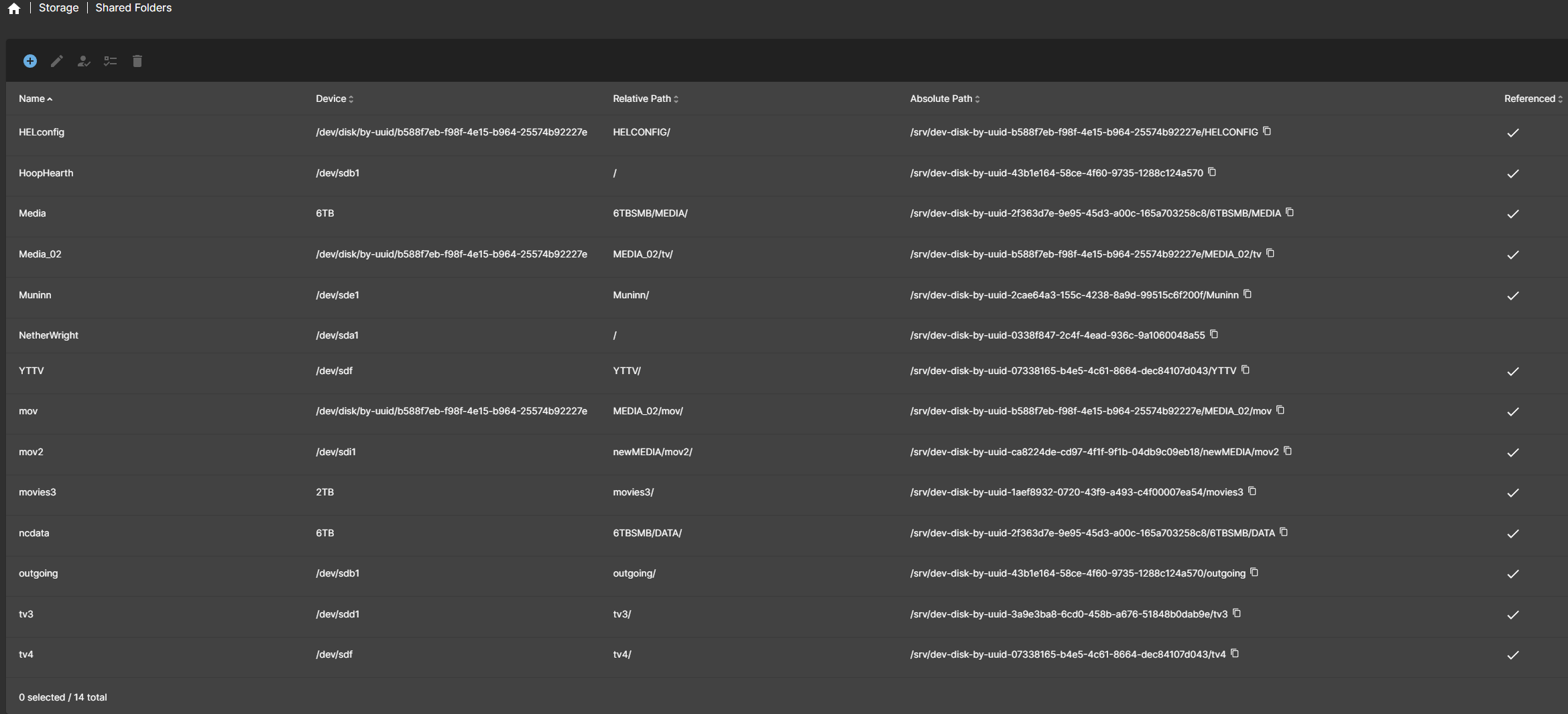Sort table by the Name column header
Image resolution: width=1568 pixels, height=714 pixels.
[x=32, y=99]
